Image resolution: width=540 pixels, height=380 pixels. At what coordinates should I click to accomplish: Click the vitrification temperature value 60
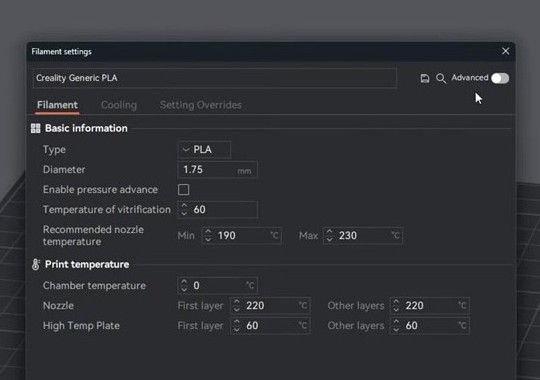tap(199, 209)
